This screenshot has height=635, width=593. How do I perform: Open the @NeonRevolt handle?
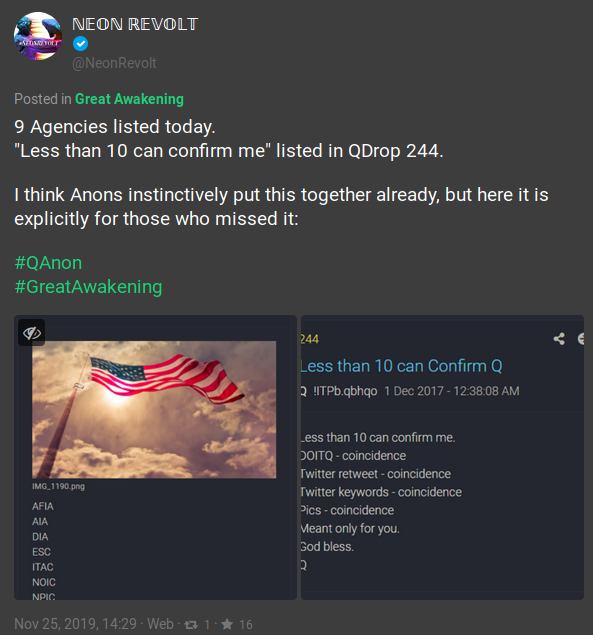coord(114,63)
